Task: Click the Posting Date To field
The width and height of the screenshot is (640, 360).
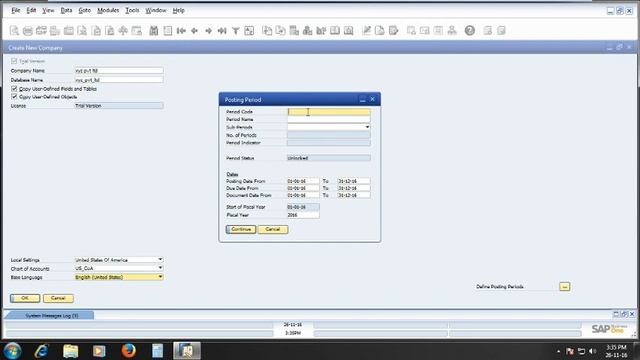Action: point(353,181)
